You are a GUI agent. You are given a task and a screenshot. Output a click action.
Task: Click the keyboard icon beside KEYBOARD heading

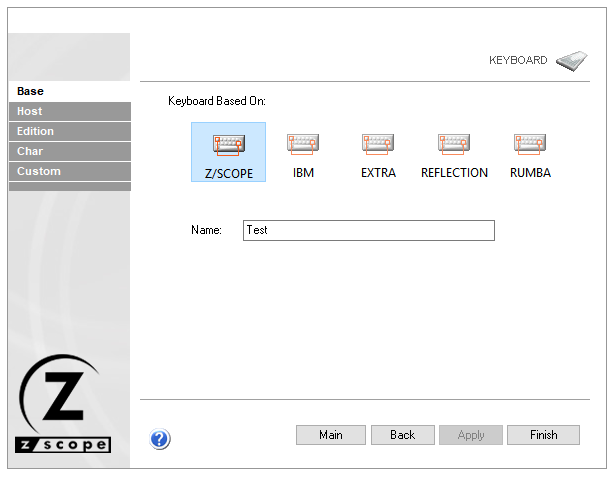coord(572,60)
